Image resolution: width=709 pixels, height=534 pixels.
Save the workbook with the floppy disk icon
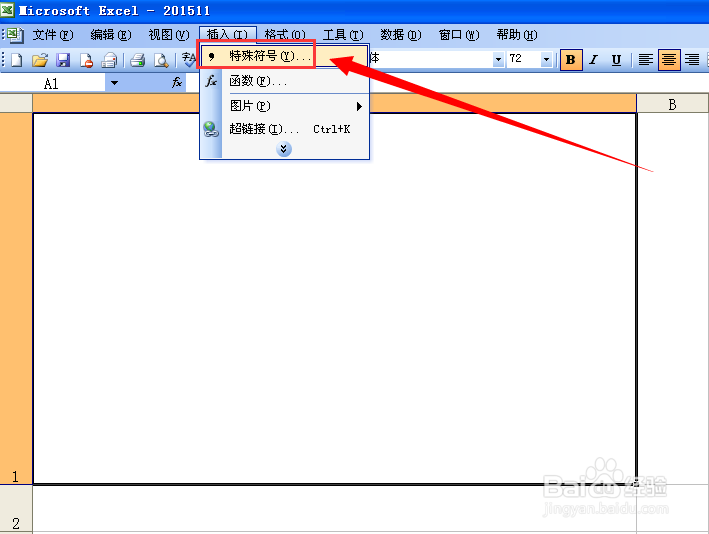pyautogui.click(x=63, y=60)
